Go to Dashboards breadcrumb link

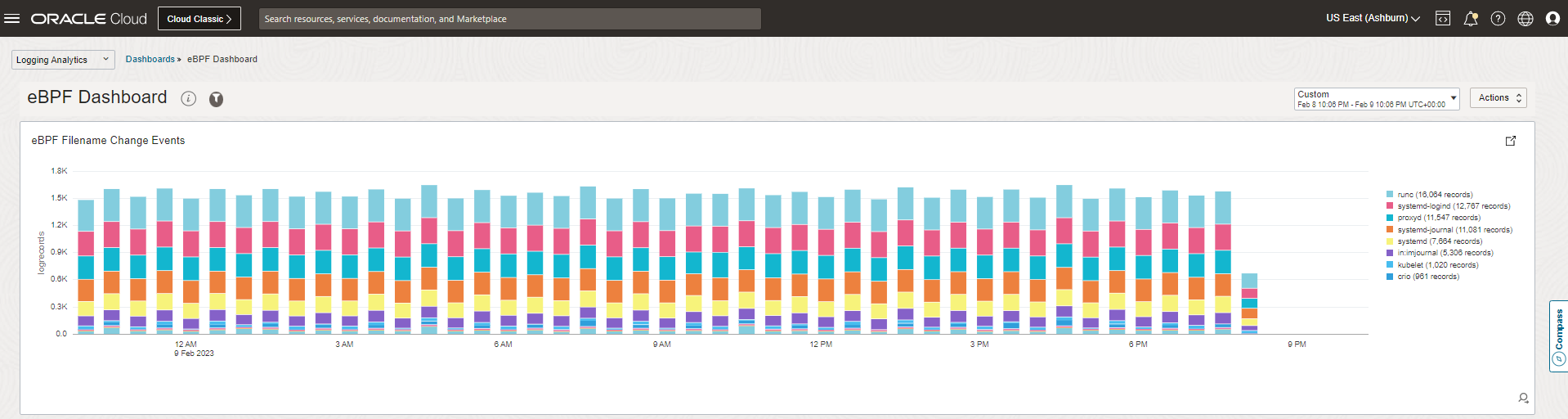pos(150,59)
